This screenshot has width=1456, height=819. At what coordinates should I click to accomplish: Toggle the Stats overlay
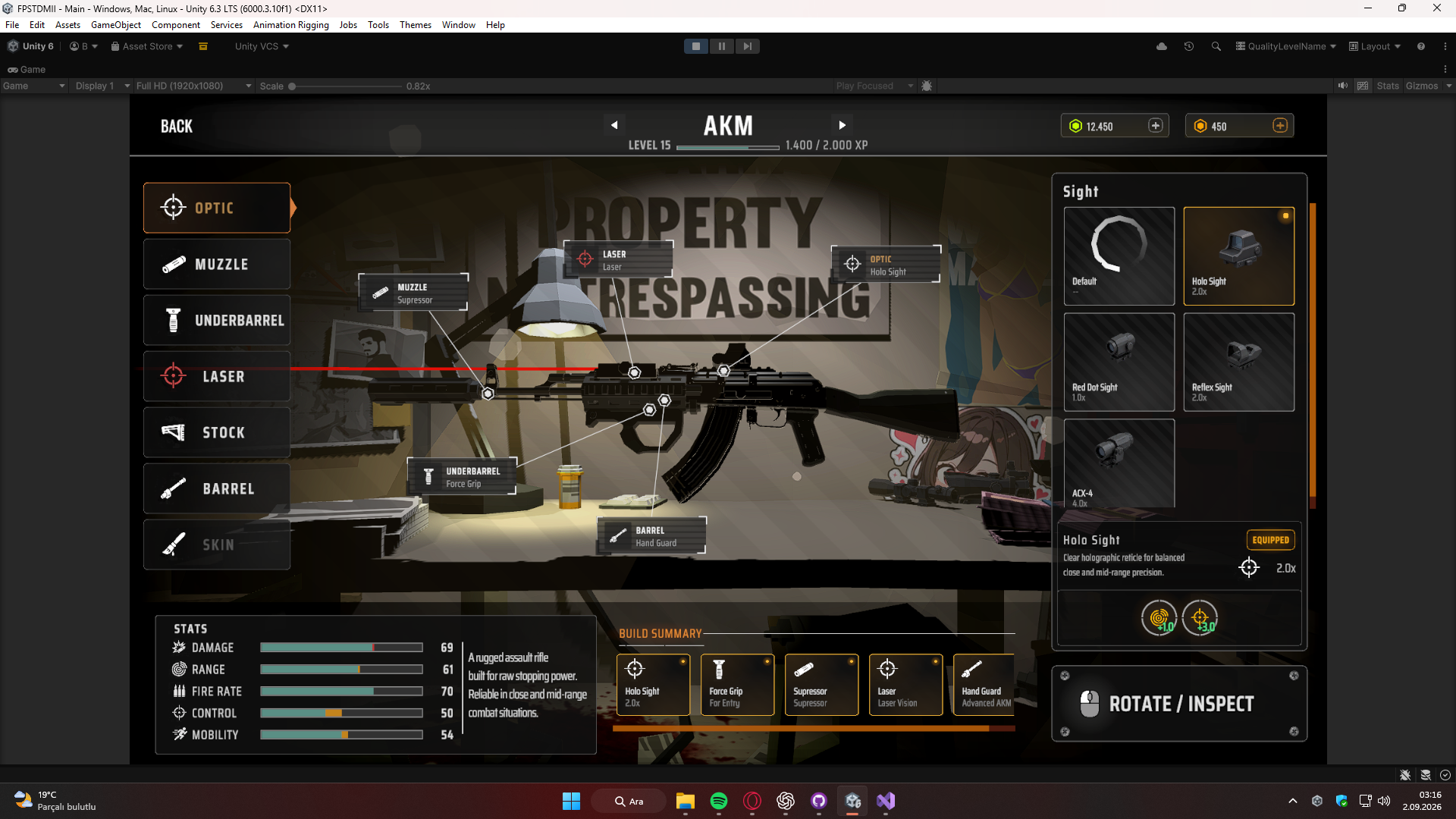tap(1388, 86)
